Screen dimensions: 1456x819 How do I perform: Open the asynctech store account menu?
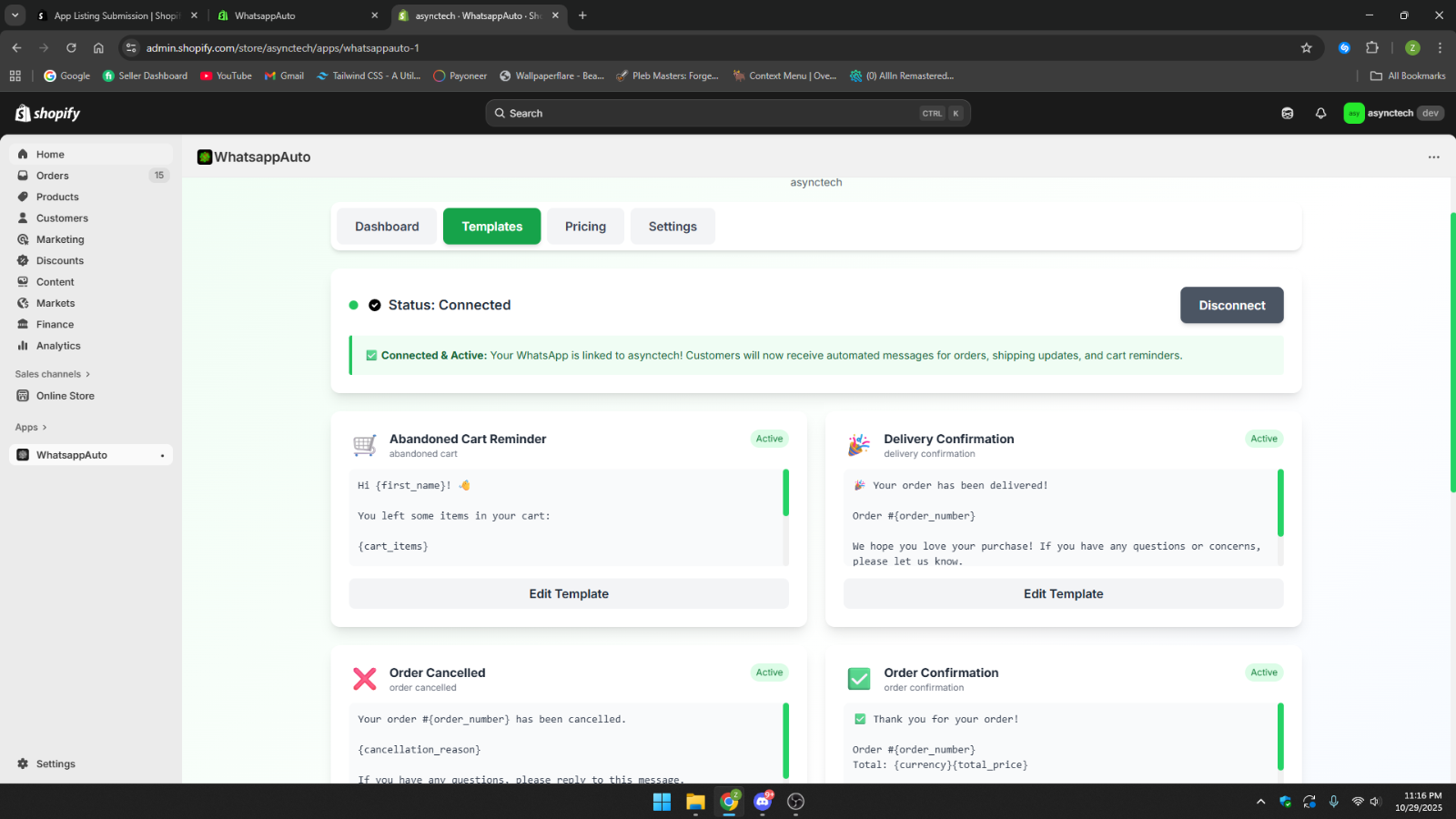click(1393, 113)
